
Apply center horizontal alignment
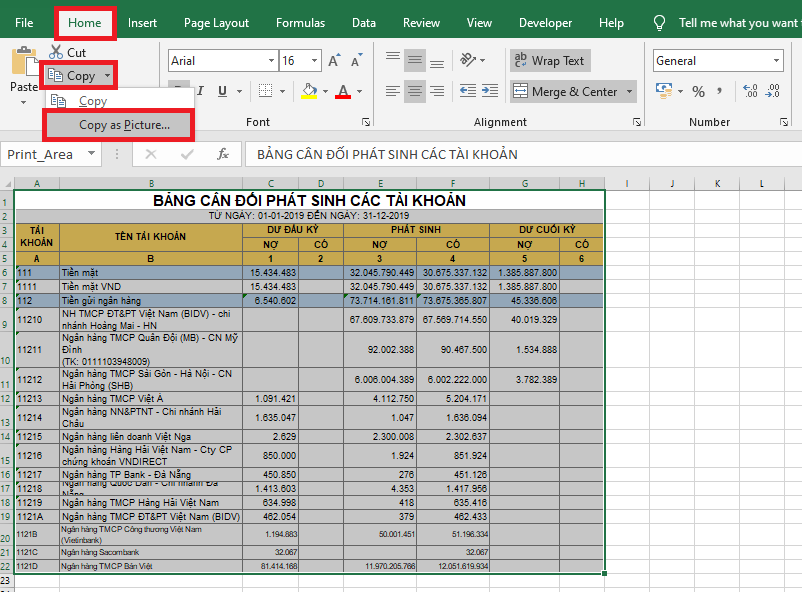coord(416,92)
